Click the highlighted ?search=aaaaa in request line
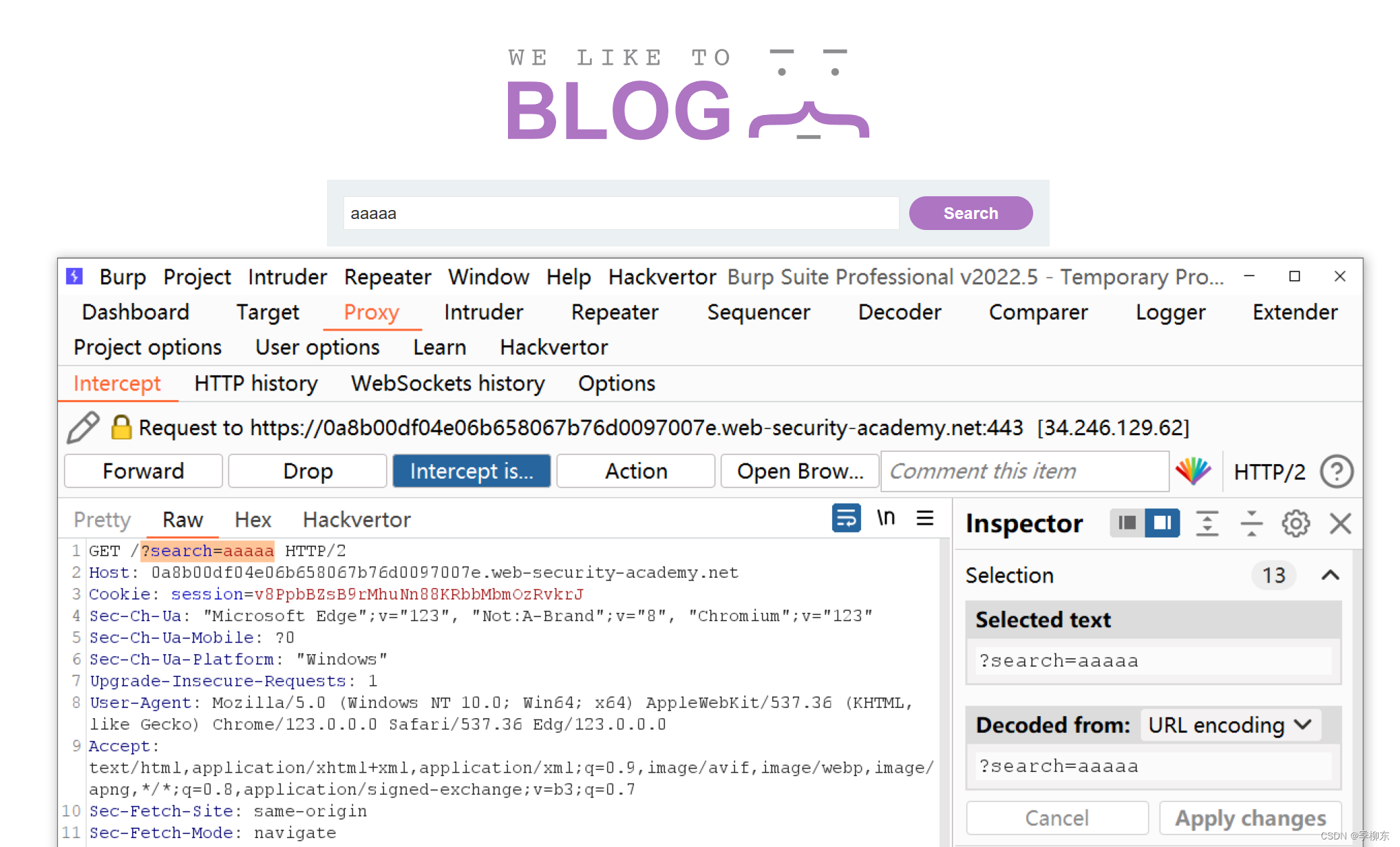The height and width of the screenshot is (847, 1400). click(207, 551)
